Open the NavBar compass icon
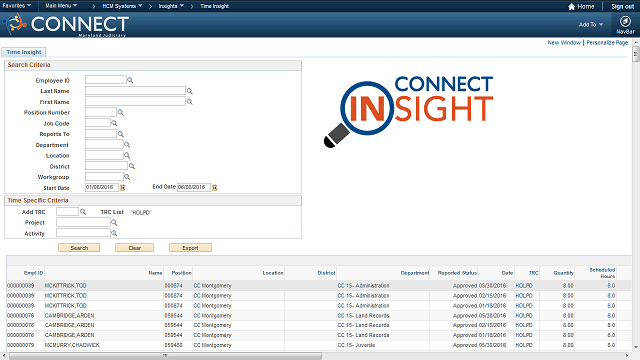The height and width of the screenshot is (360, 640). click(625, 21)
